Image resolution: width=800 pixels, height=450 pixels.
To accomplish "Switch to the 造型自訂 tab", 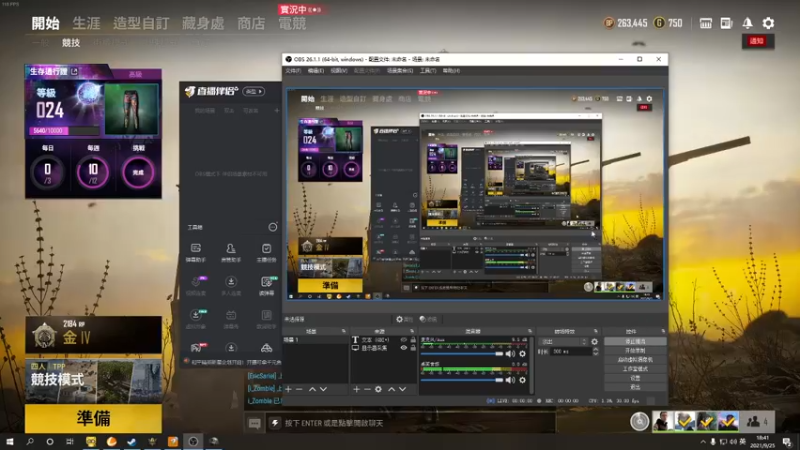I will point(141,23).
